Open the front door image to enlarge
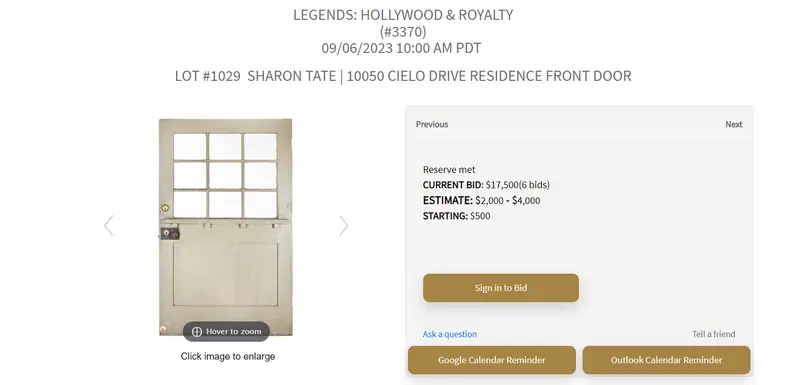 tap(226, 227)
